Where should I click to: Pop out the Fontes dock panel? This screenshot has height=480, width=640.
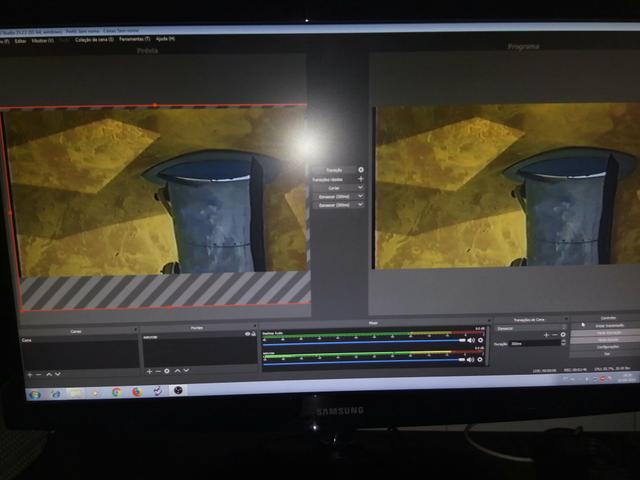255,327
